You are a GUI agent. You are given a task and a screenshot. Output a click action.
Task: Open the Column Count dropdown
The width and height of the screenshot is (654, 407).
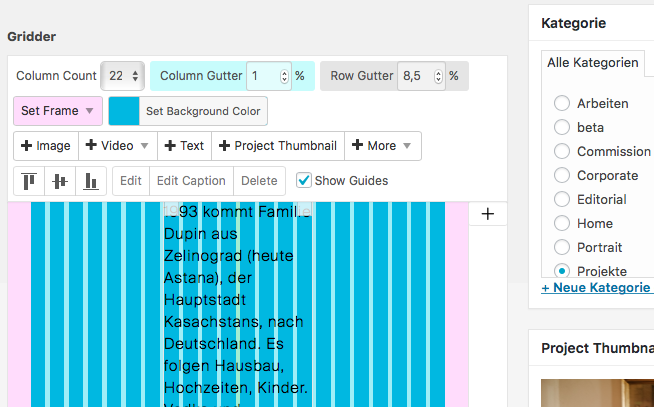[x=124, y=76]
